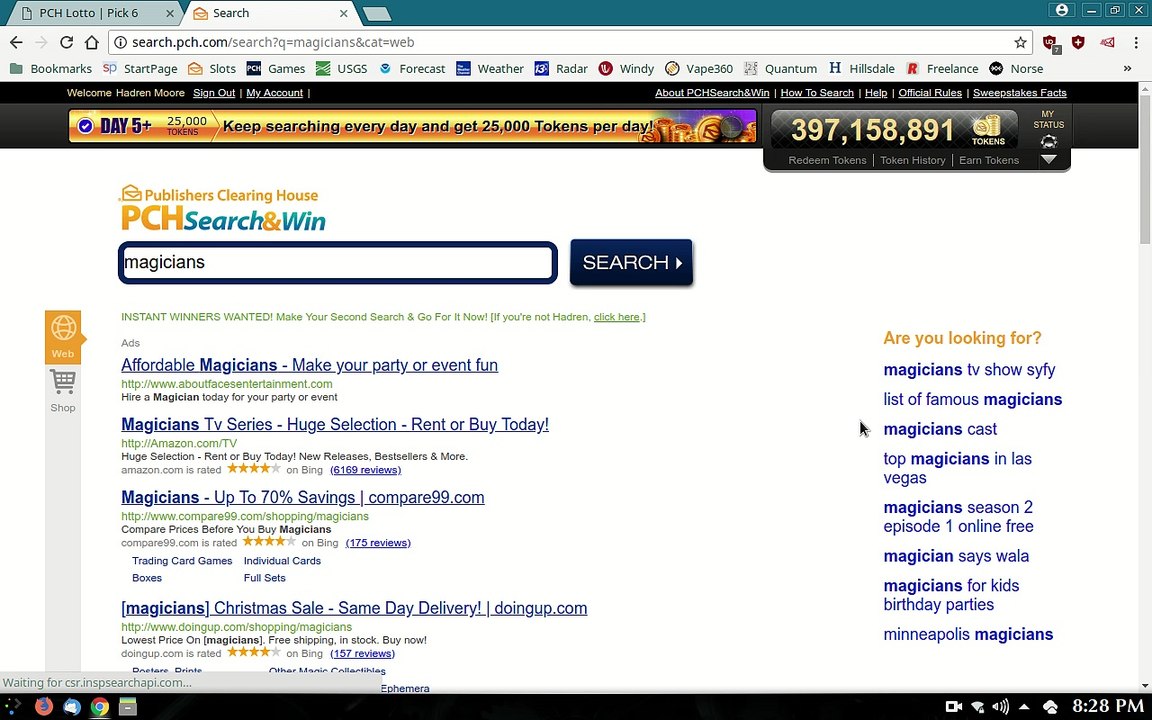
Task: Expand the token panel down arrow
Action: (1048, 159)
